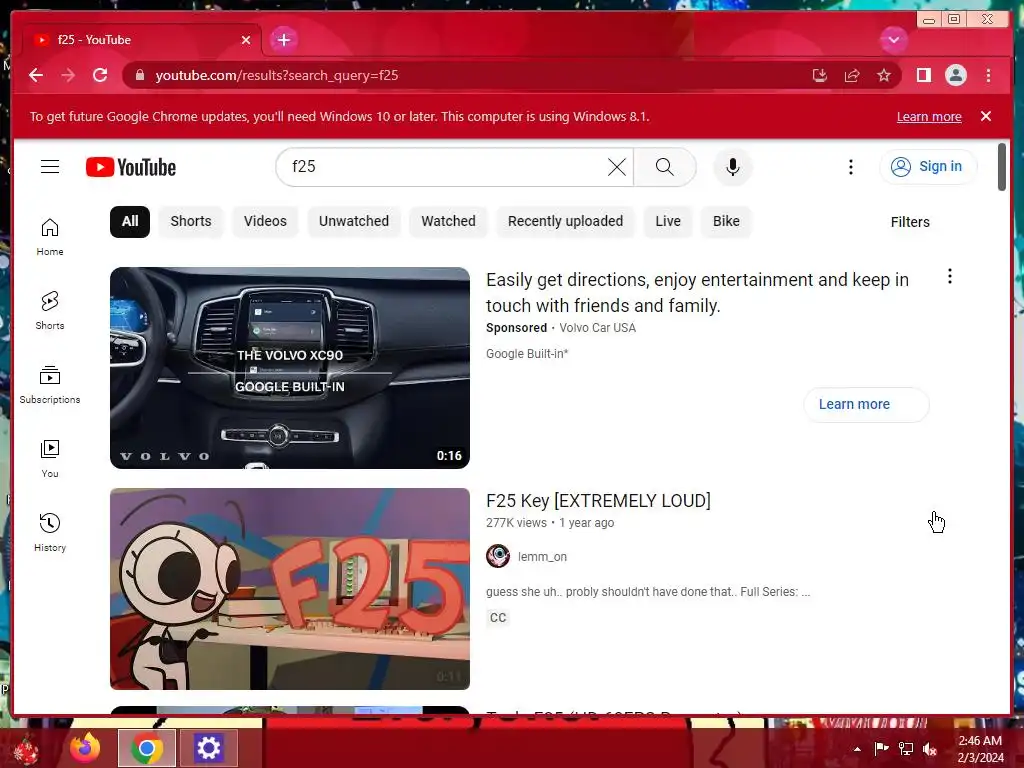Click the YouTube logo
This screenshot has width=1024, height=768.
(131, 167)
